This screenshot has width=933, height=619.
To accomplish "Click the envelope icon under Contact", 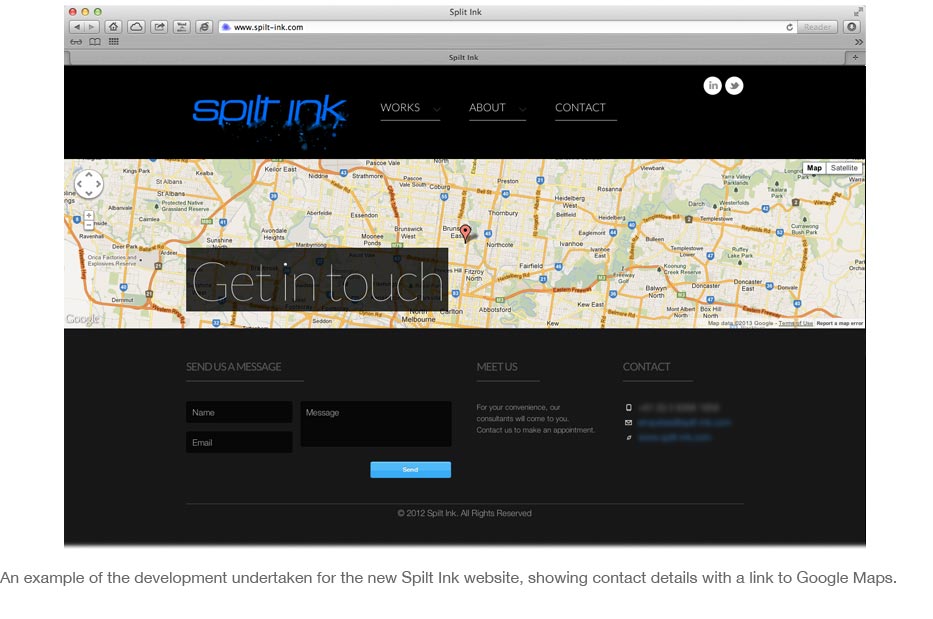I will (628, 423).
